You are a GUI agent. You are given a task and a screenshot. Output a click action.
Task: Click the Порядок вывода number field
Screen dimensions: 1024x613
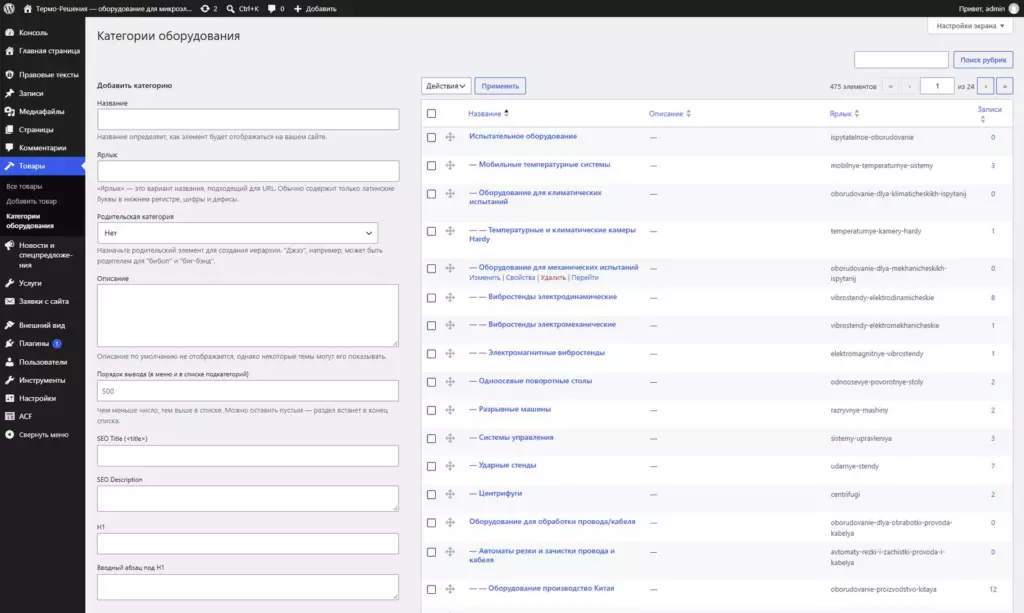click(x=248, y=390)
